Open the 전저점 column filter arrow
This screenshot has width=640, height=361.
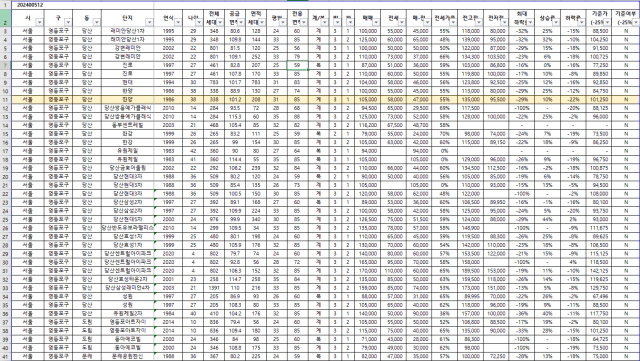click(504, 22)
